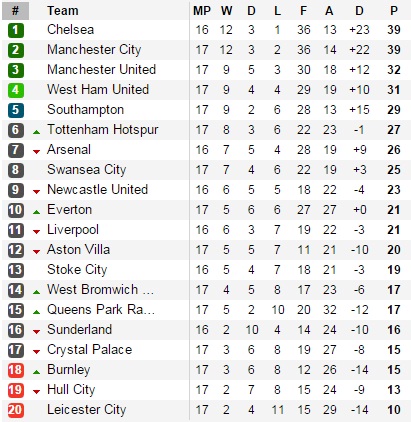This screenshot has height=422, width=411.
Task: Sort by the MP column header
Action: tap(202, 11)
